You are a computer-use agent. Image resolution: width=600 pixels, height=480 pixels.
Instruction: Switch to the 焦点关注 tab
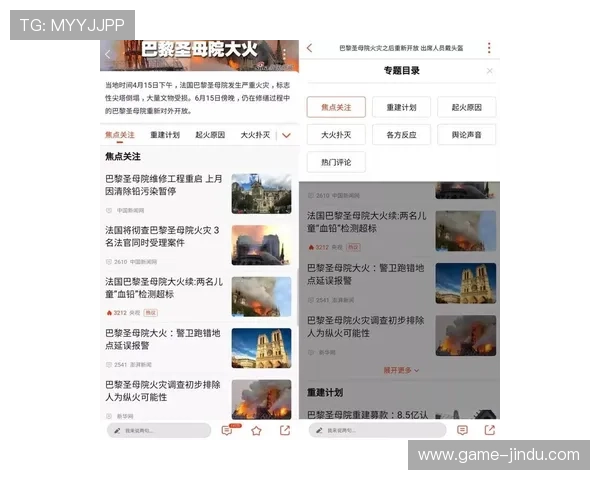coord(120,135)
